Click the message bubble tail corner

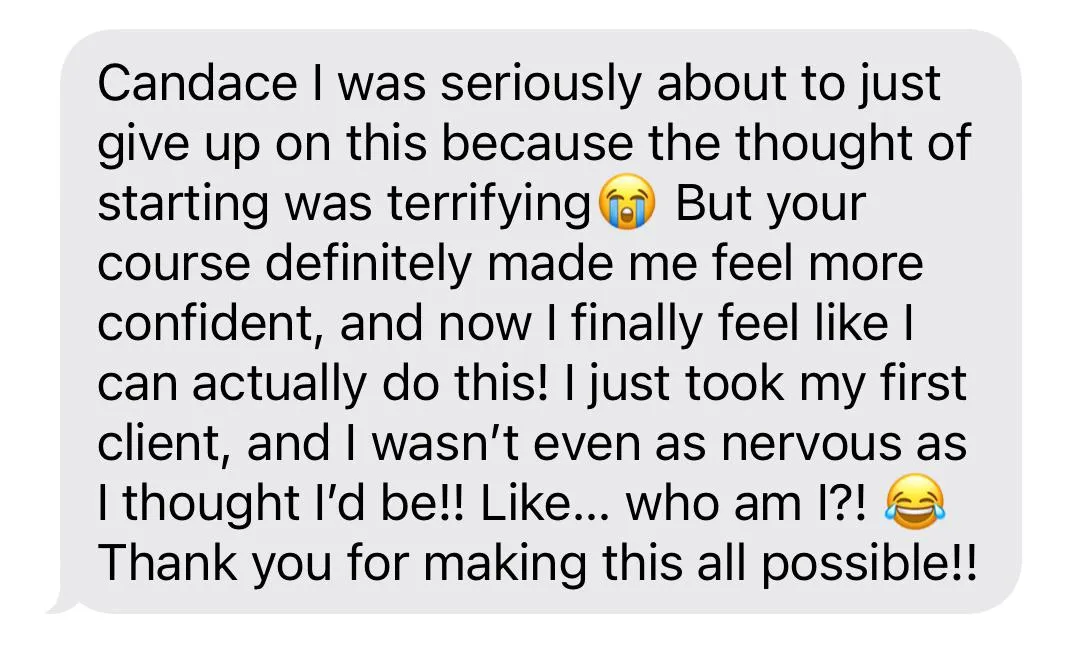tap(62, 605)
